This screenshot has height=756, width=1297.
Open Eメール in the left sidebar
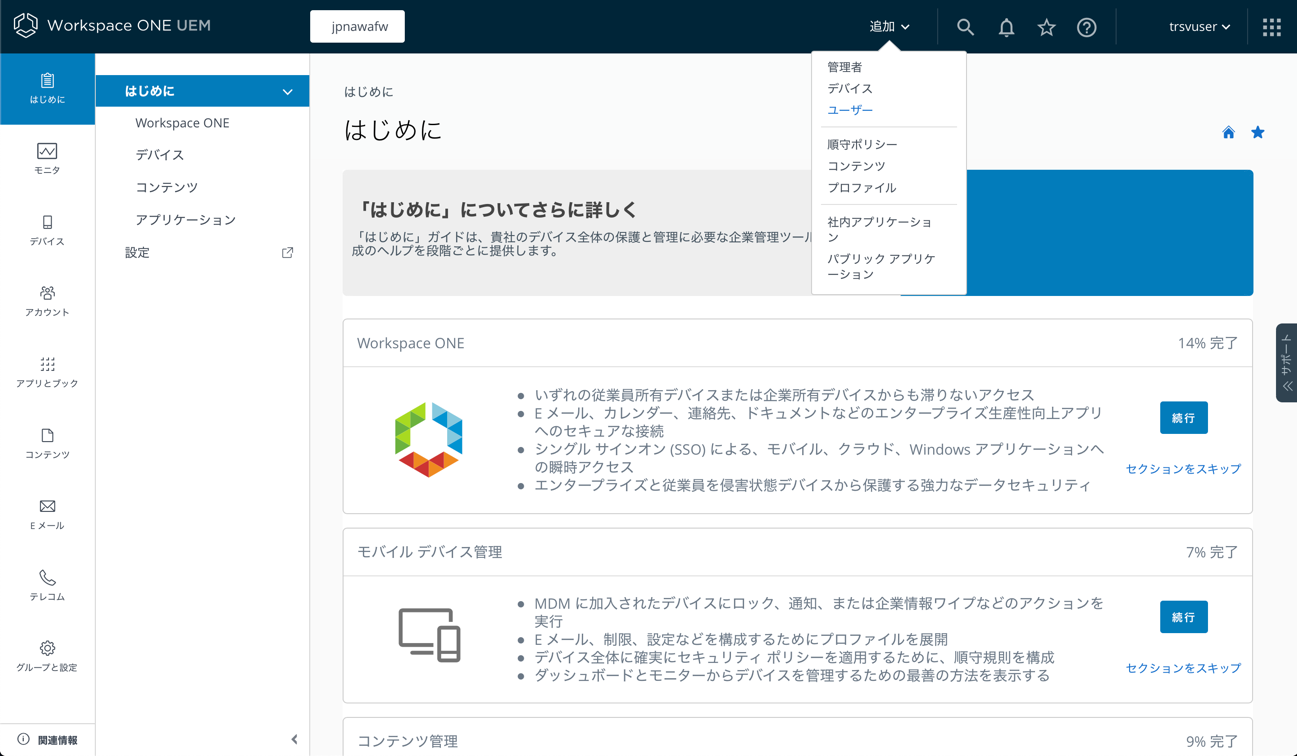tap(47, 514)
